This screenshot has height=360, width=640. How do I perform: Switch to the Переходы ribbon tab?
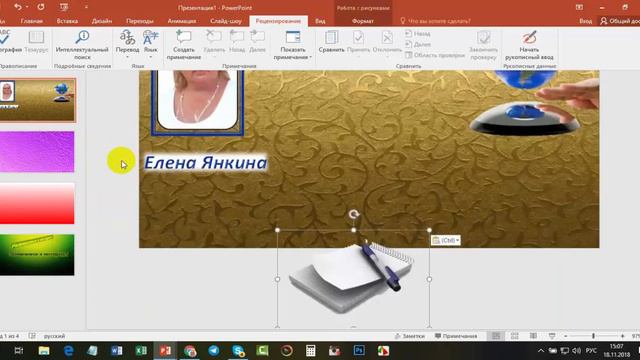tap(140, 21)
